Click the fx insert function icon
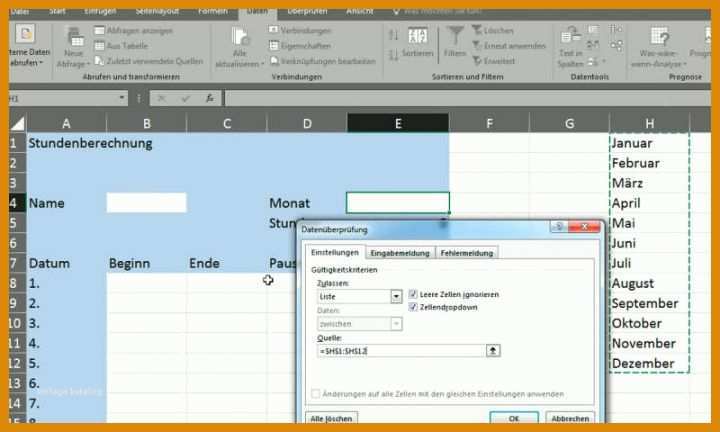 209,98
